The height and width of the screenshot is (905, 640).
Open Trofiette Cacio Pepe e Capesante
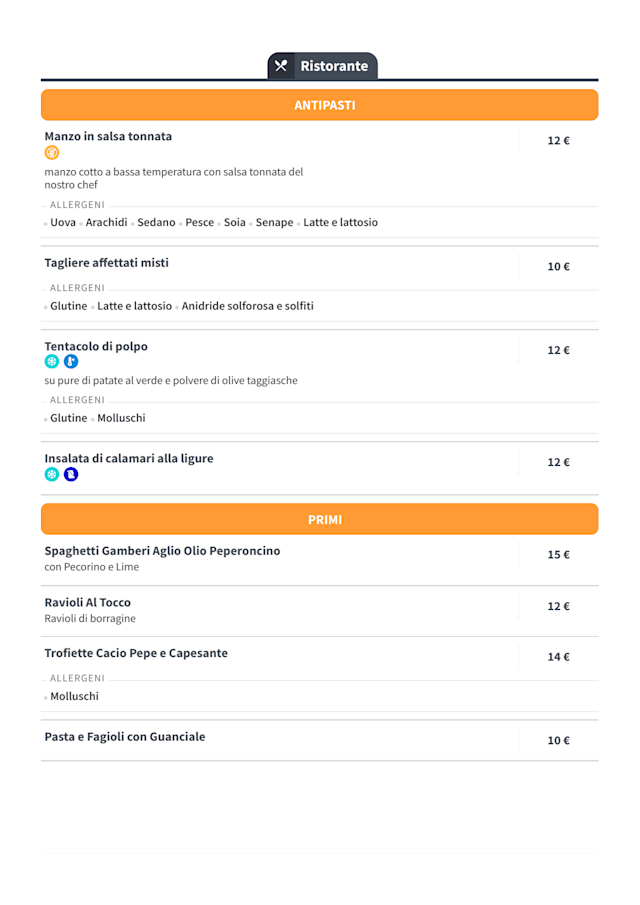[136, 653]
